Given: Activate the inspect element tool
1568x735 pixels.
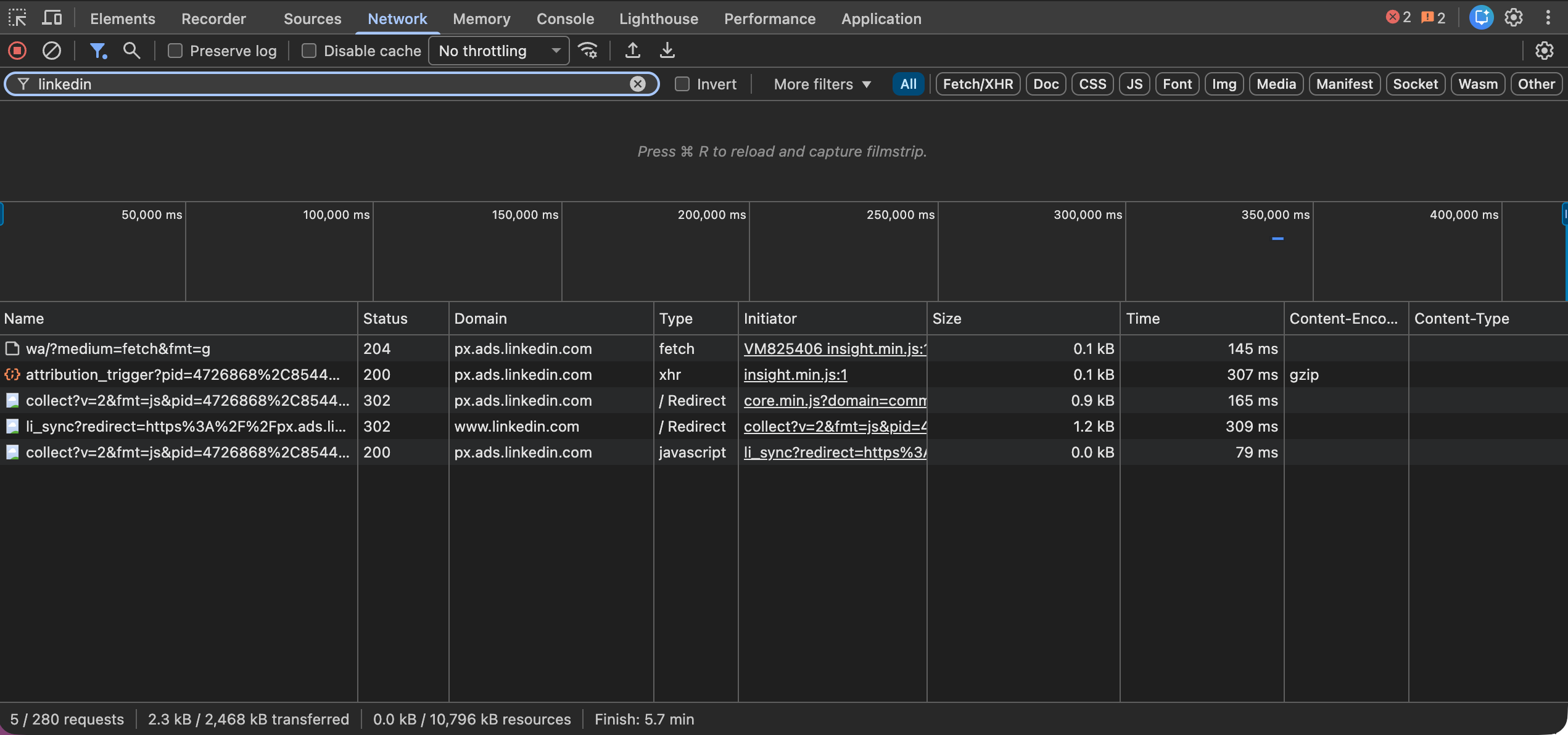Looking at the screenshot, I should tap(17, 17).
